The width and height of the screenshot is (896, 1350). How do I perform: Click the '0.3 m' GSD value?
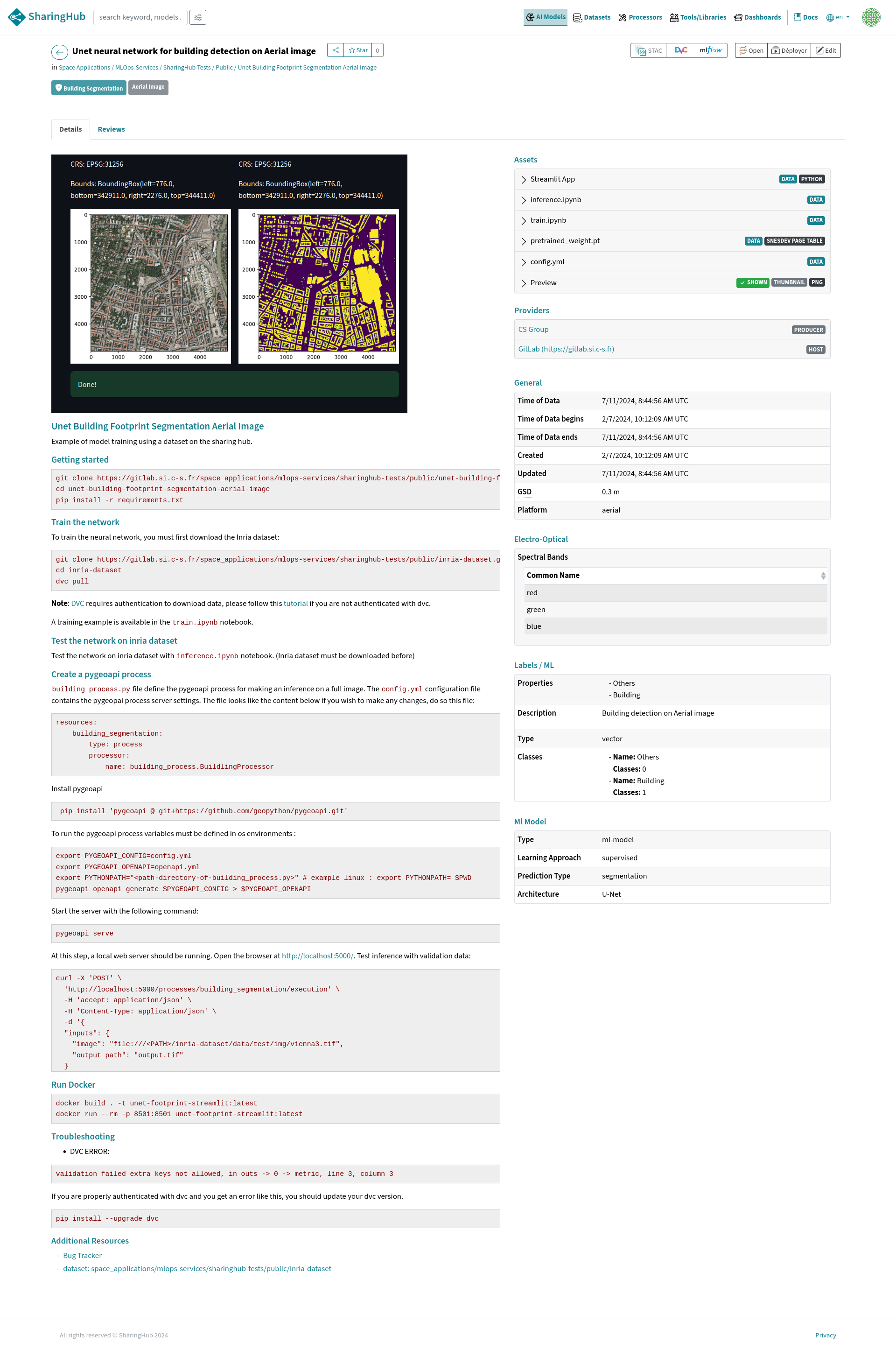coord(610,492)
